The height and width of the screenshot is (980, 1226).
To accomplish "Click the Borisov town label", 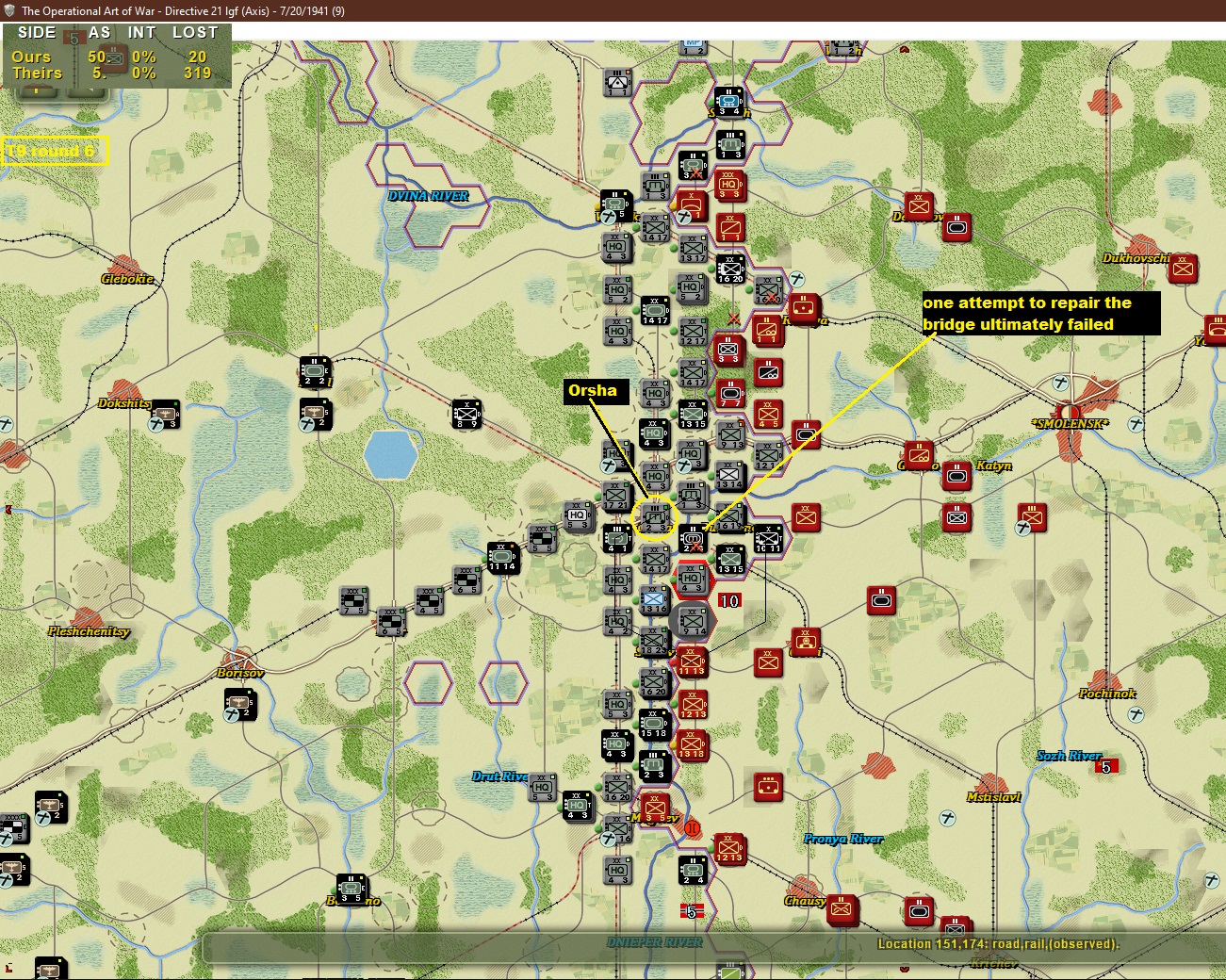I will 240,673.
